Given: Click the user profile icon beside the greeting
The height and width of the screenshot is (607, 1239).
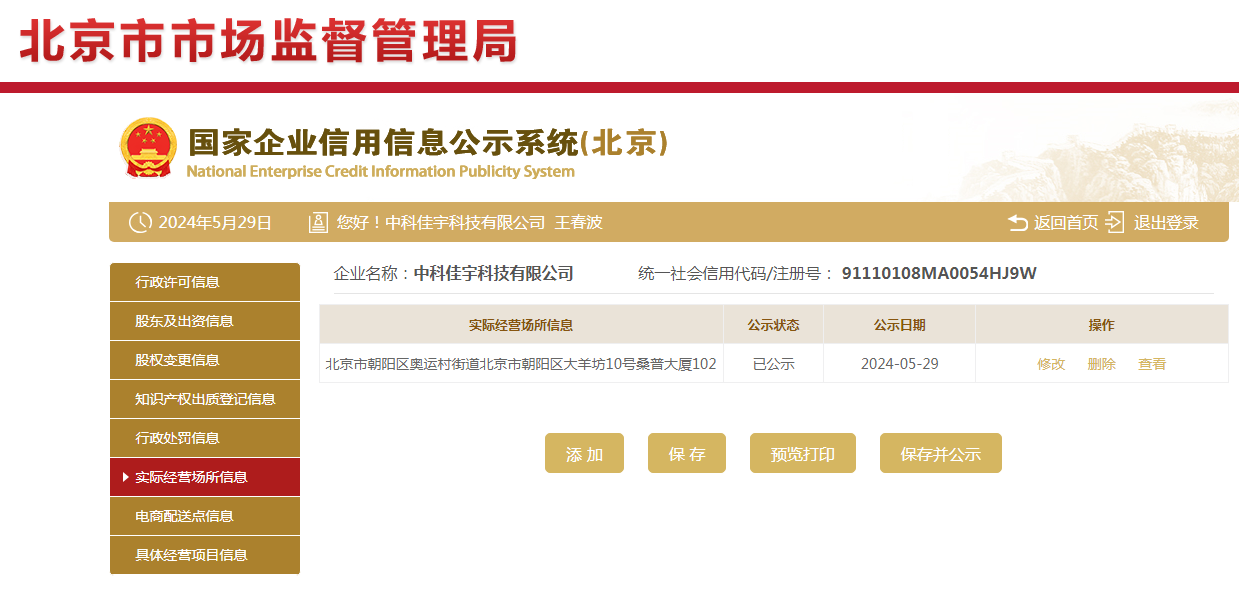Looking at the screenshot, I should coord(318,222).
